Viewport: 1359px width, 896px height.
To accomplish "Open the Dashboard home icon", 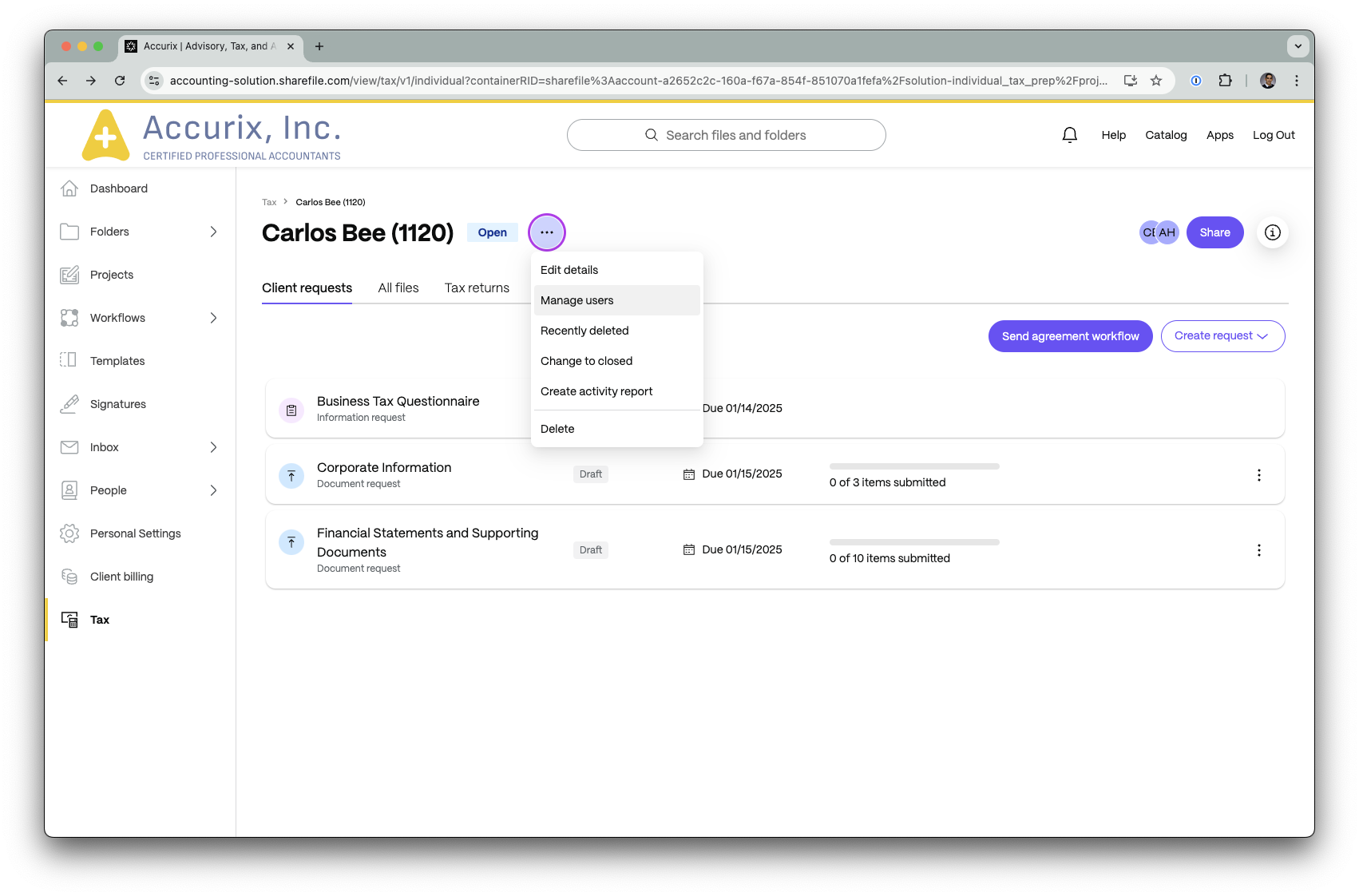I will tap(69, 188).
